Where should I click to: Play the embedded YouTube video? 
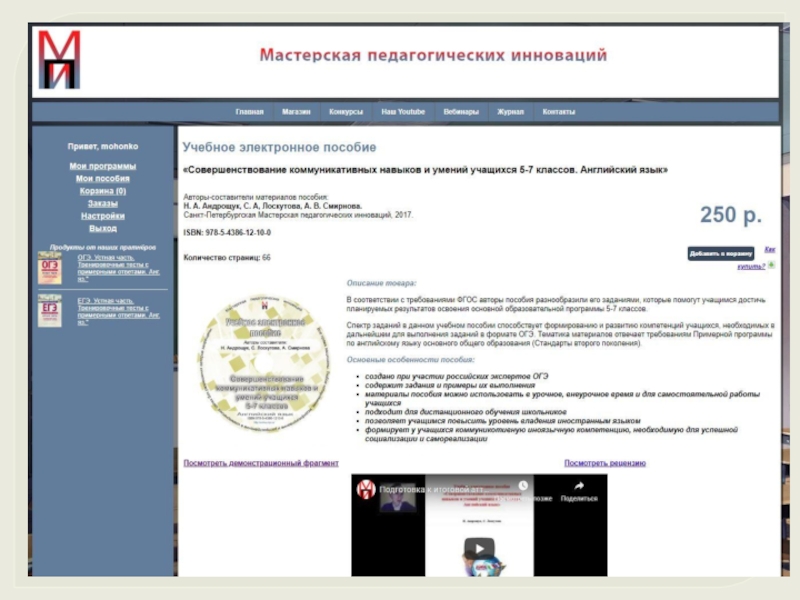pos(479,549)
